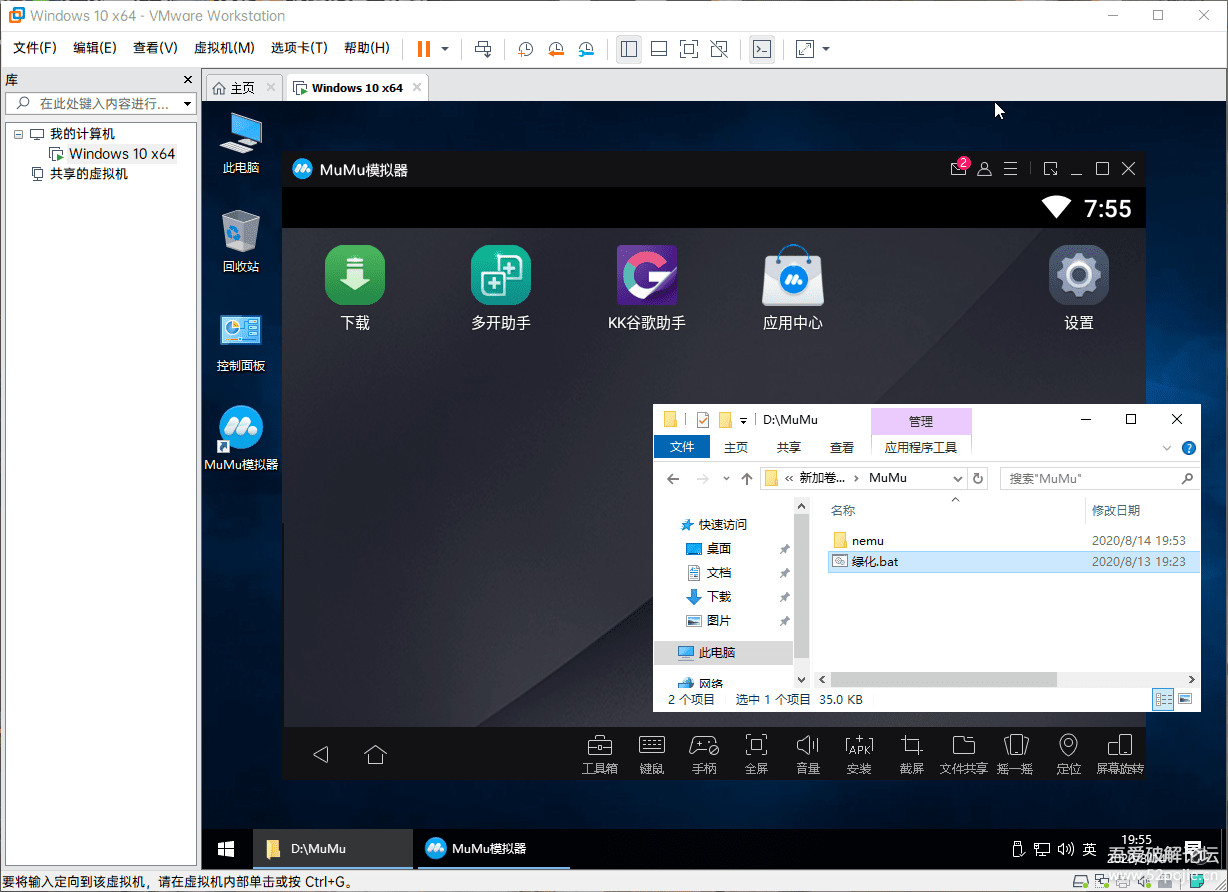Toggle VMware Unity mode icon
1228x892 pixels.
[719, 49]
